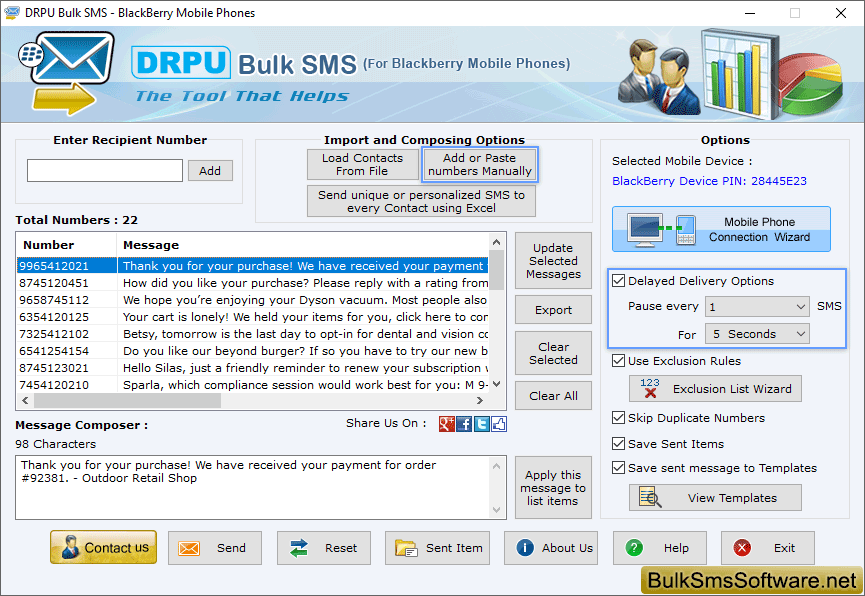Click Update Selected Messages
Viewport: 865px width, 596px height.
click(x=553, y=260)
